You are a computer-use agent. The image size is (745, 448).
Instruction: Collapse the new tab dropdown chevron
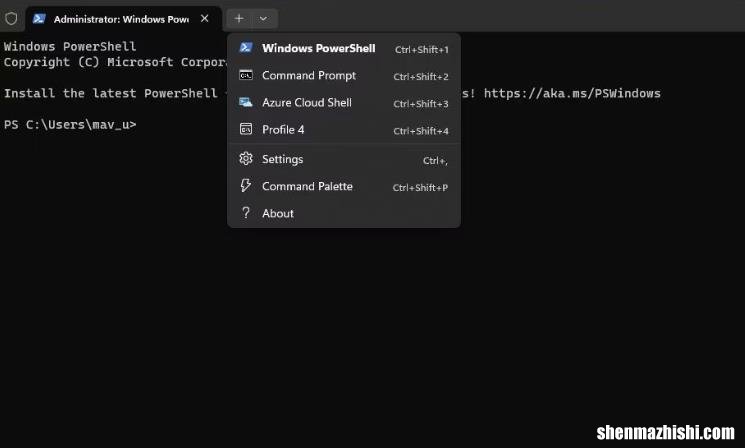[263, 19]
